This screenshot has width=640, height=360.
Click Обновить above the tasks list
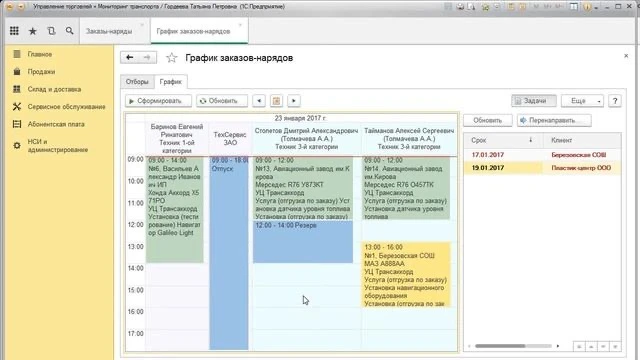coord(488,120)
